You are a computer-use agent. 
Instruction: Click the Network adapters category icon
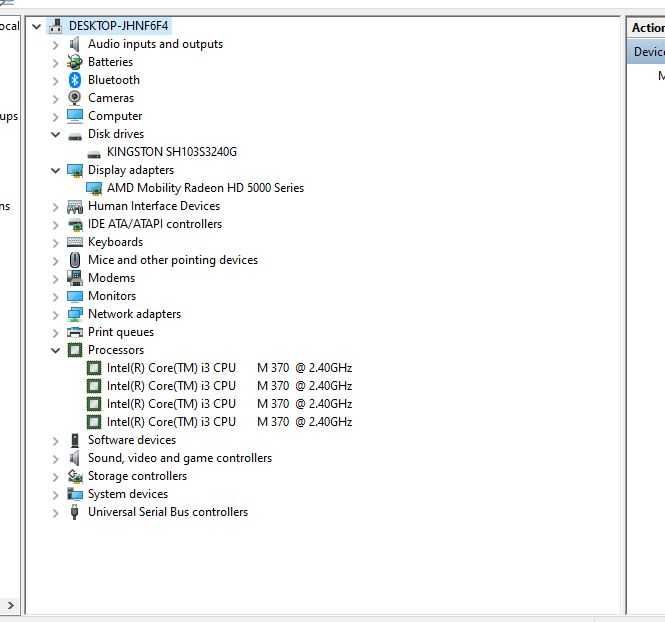pyautogui.click(x=75, y=314)
